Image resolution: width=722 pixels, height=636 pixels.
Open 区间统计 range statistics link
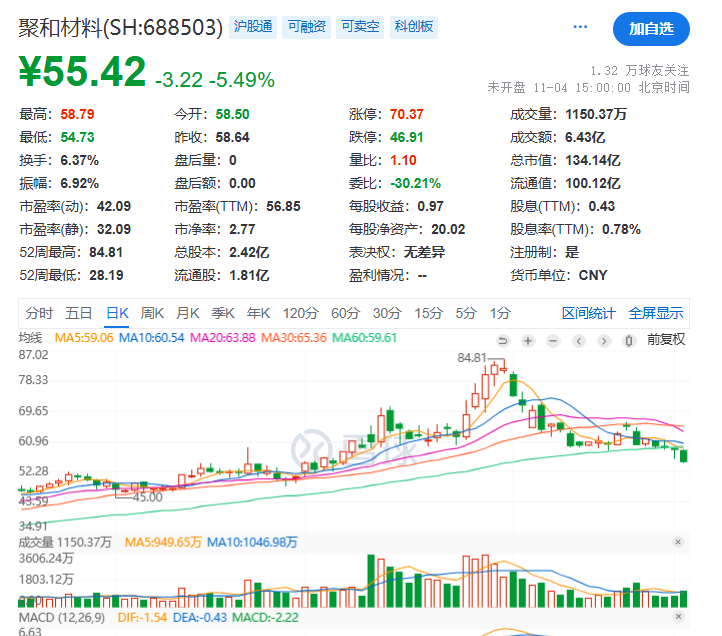tap(588, 313)
